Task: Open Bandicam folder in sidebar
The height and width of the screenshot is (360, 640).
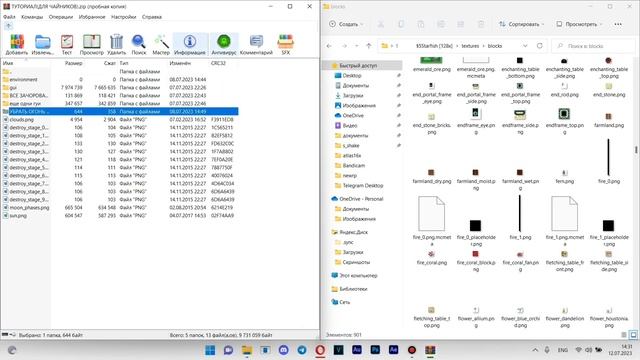Action: (353, 166)
